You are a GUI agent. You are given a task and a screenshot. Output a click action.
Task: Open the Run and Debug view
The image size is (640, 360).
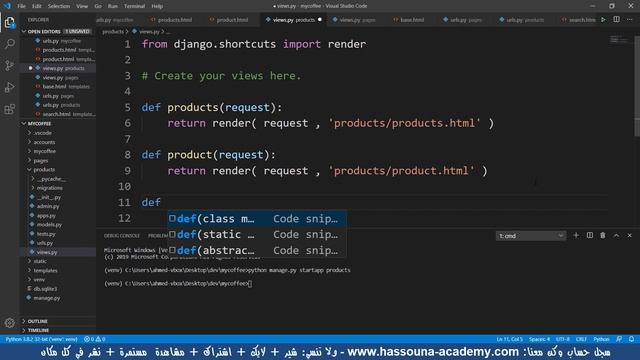(x=9, y=87)
